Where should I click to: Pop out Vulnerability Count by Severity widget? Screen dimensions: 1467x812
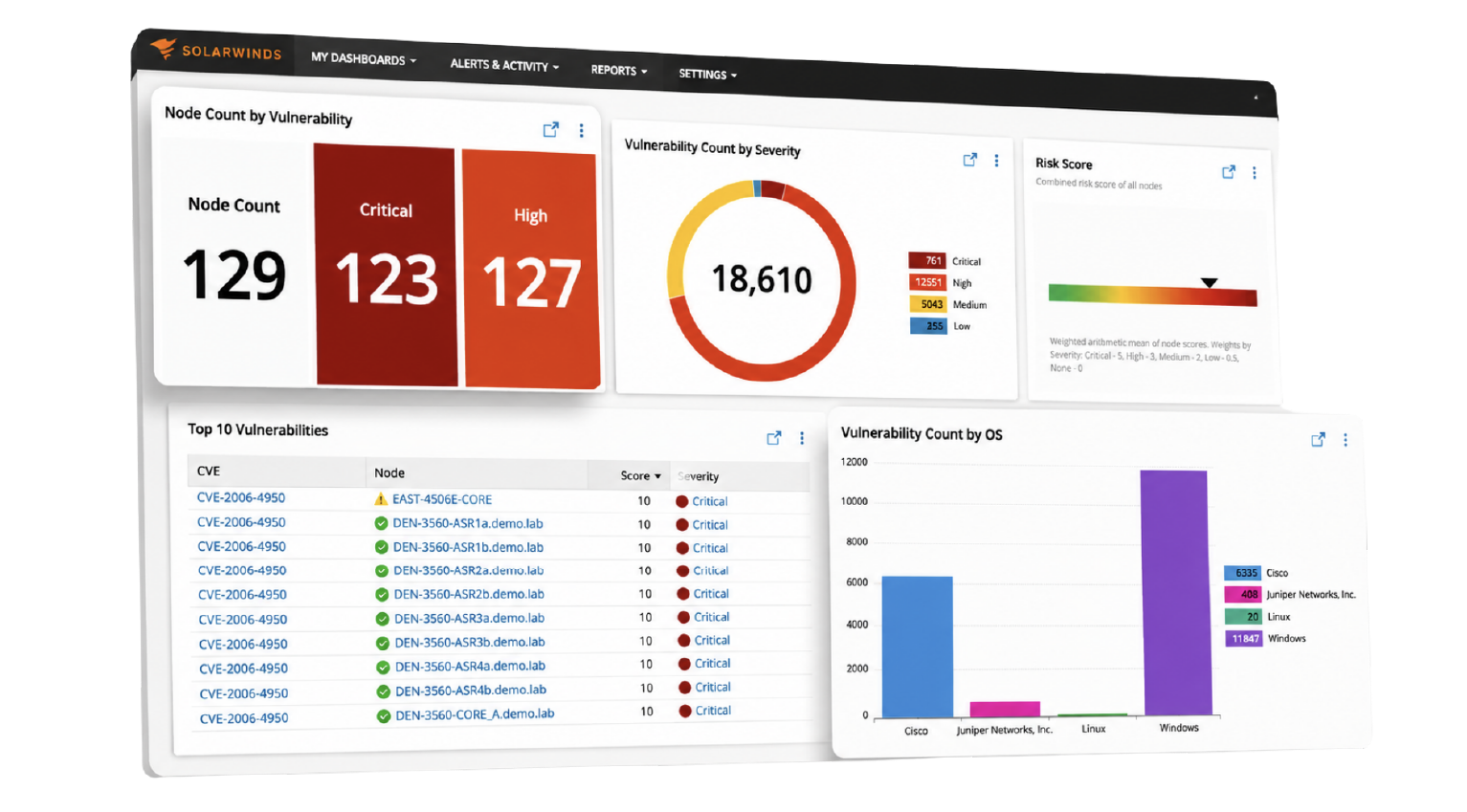(x=970, y=160)
